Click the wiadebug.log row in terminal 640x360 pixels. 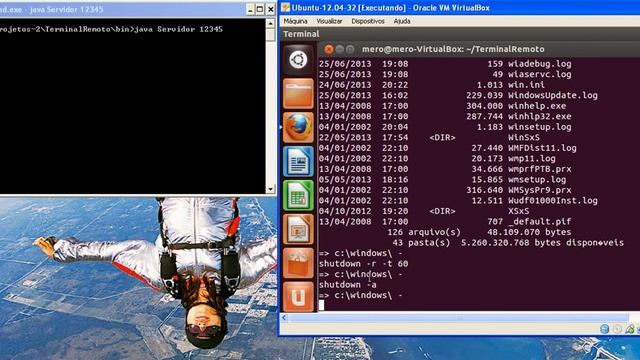[445, 64]
